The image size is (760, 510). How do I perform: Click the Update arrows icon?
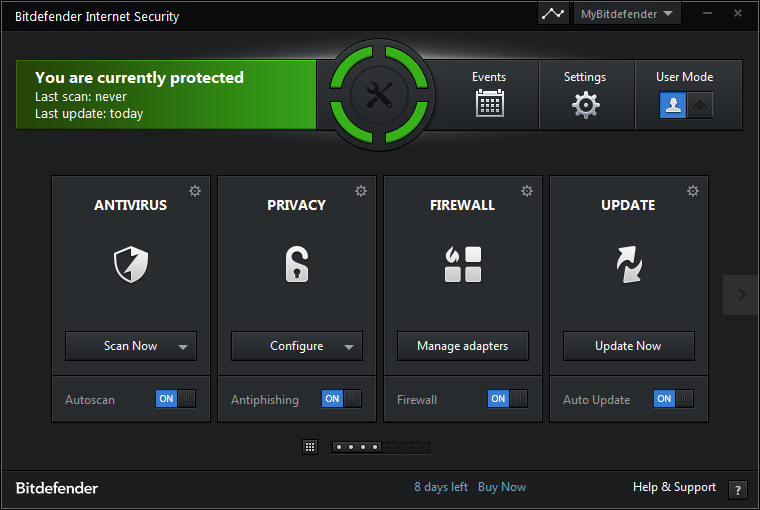click(x=629, y=265)
